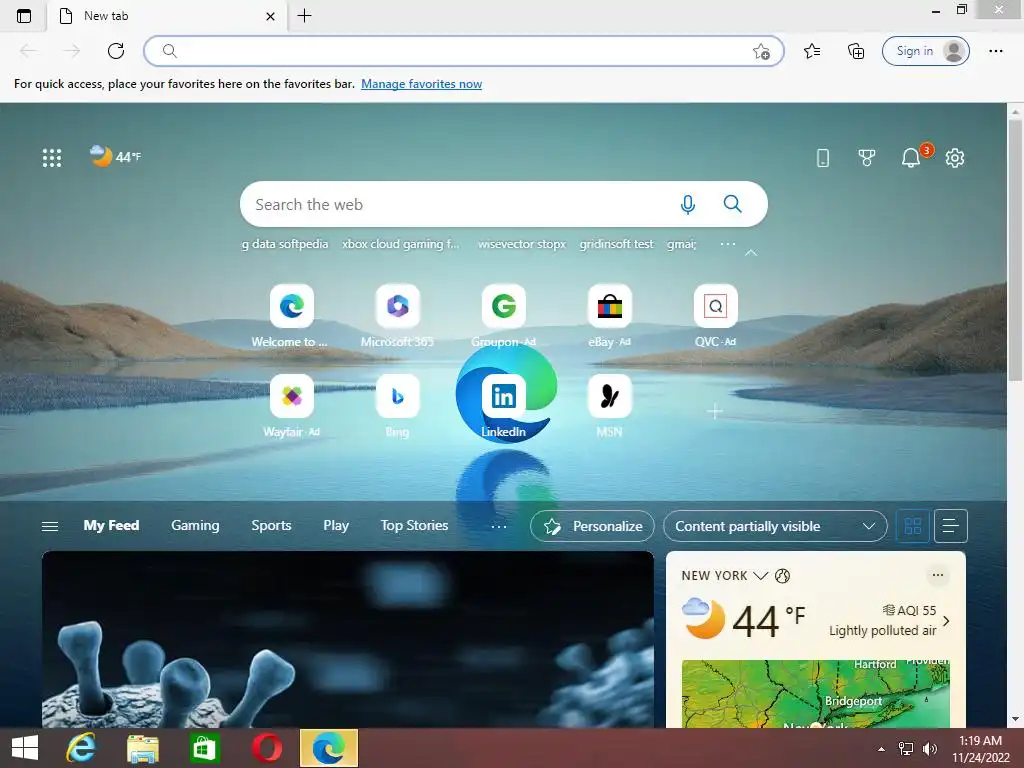Open File Explorer from taskbar
1024x768 pixels.
coord(142,748)
